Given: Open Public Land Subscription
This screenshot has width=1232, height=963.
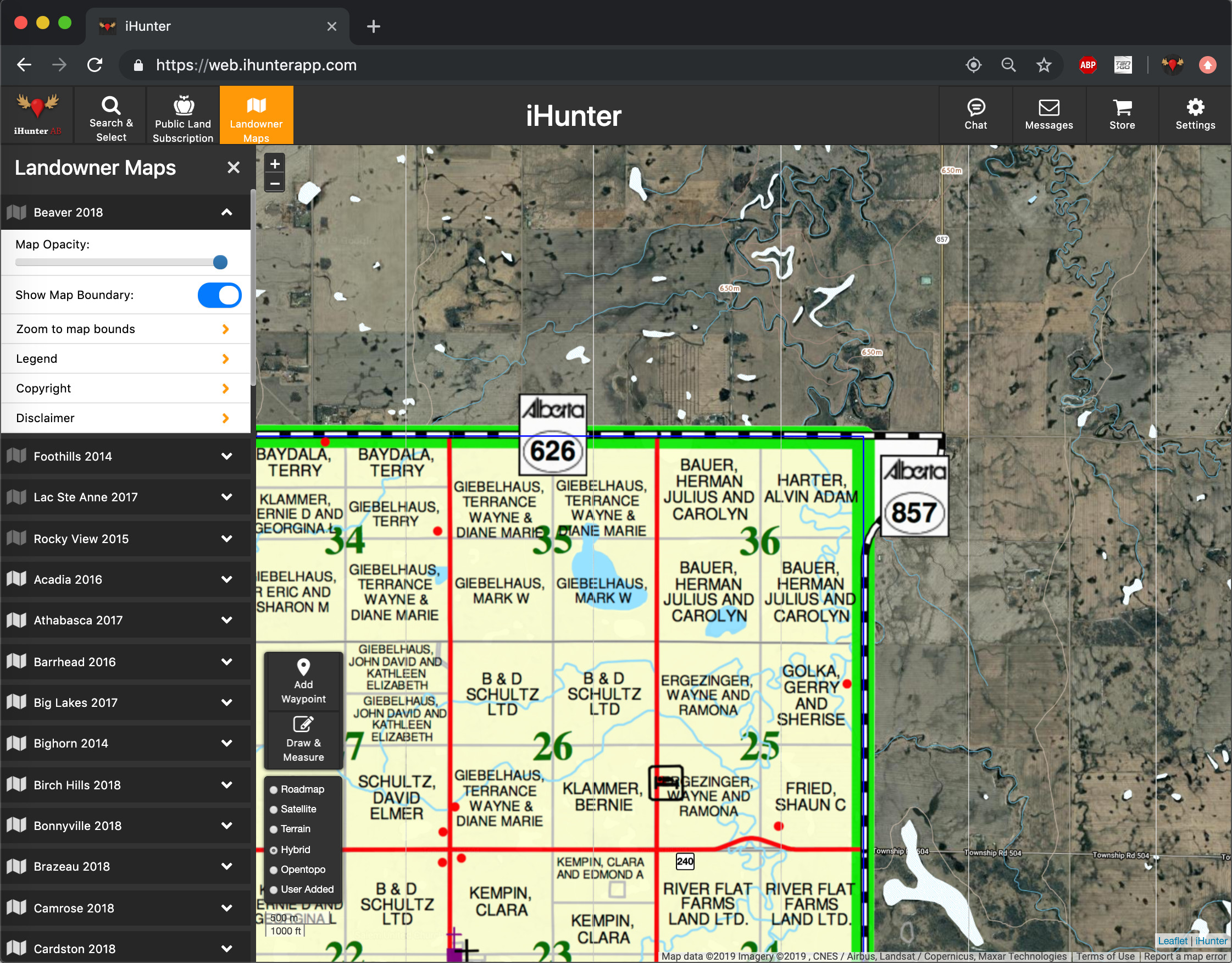Looking at the screenshot, I should [x=183, y=116].
